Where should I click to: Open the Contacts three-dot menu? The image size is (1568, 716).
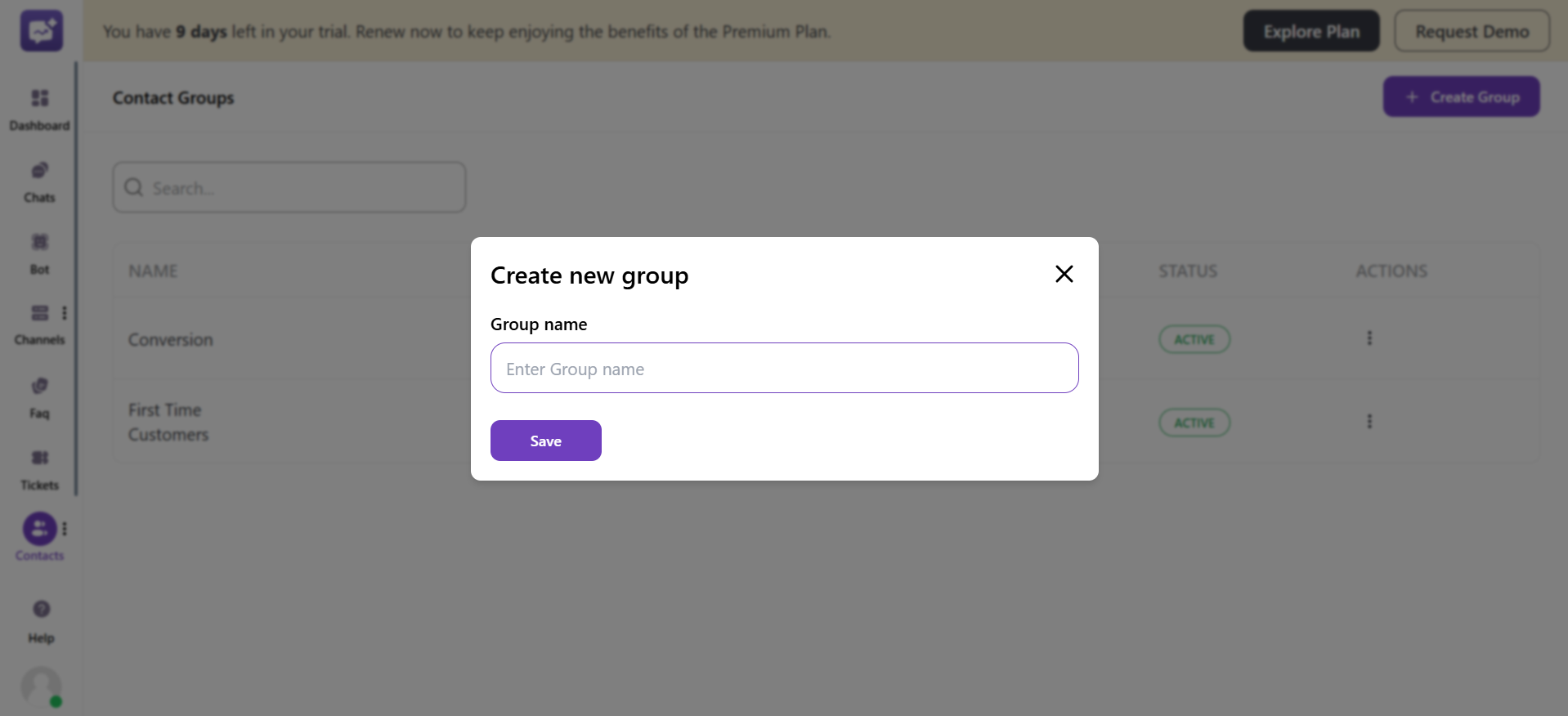pos(65,528)
